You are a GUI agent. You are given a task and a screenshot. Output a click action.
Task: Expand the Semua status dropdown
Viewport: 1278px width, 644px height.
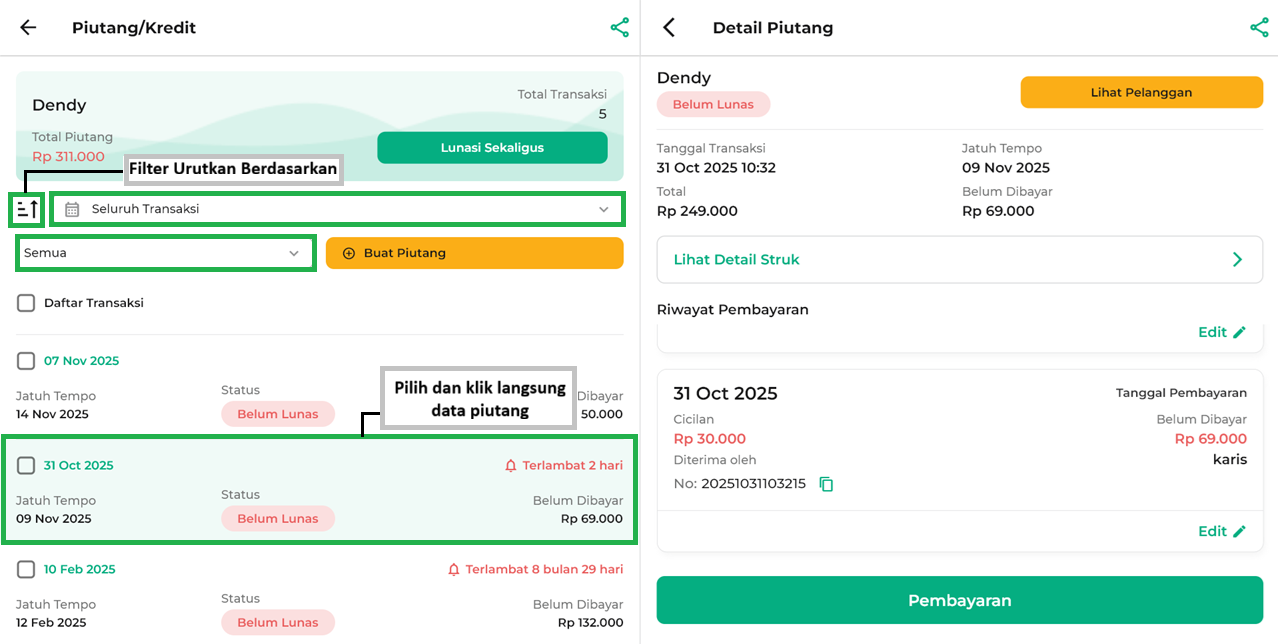point(165,253)
